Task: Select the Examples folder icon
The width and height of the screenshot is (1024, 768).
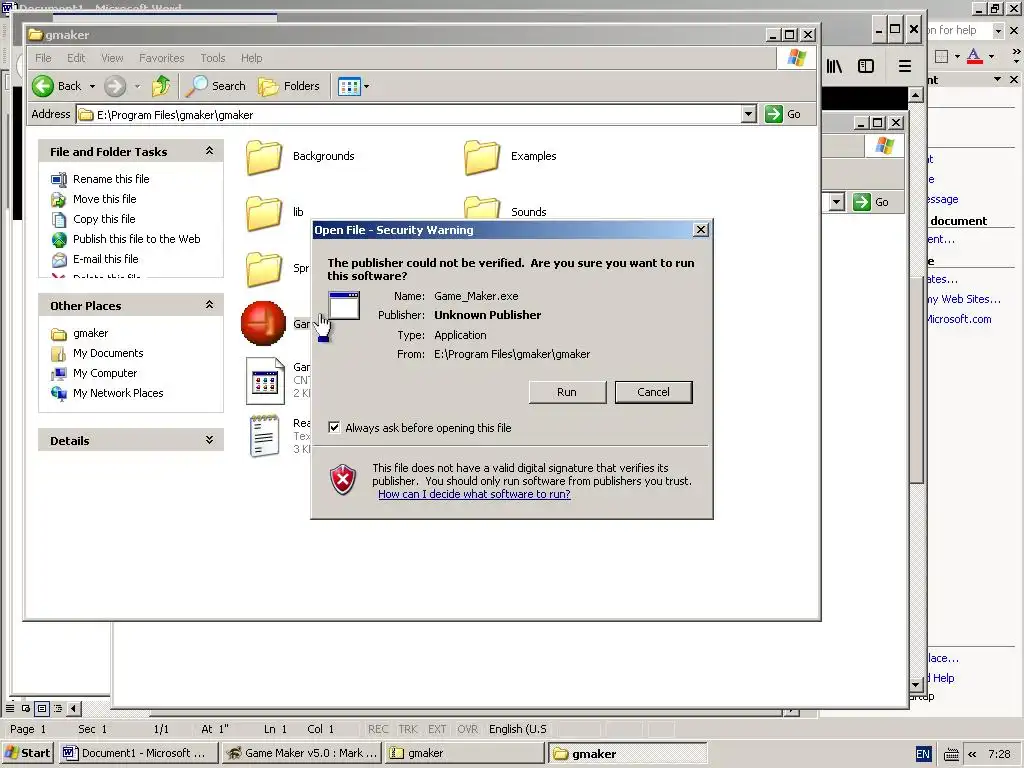Action: pos(482,157)
